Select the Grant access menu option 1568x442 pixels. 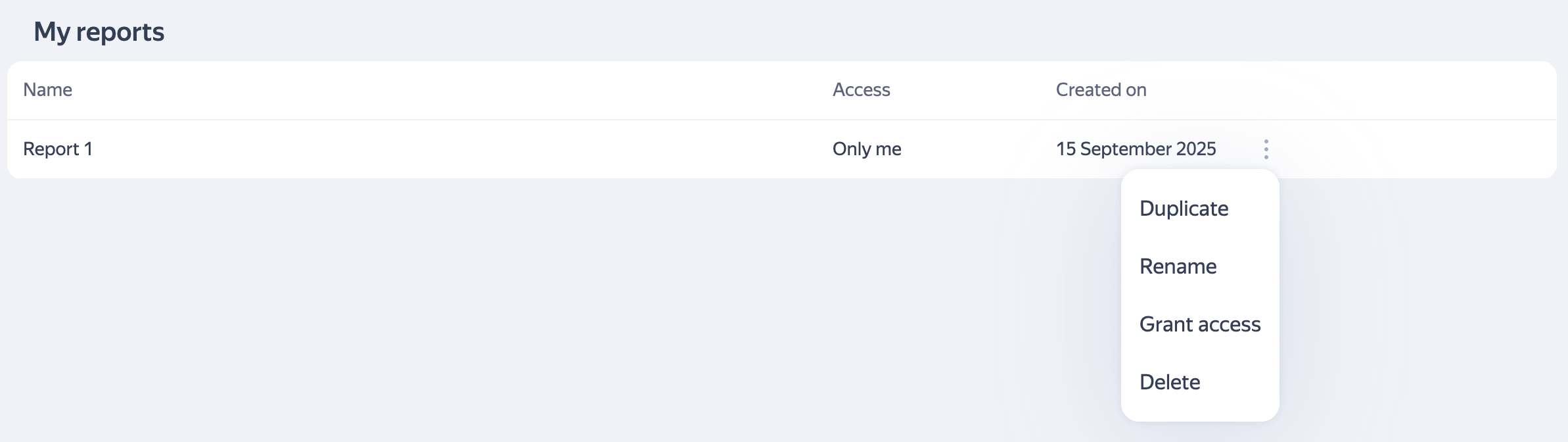click(x=1199, y=324)
